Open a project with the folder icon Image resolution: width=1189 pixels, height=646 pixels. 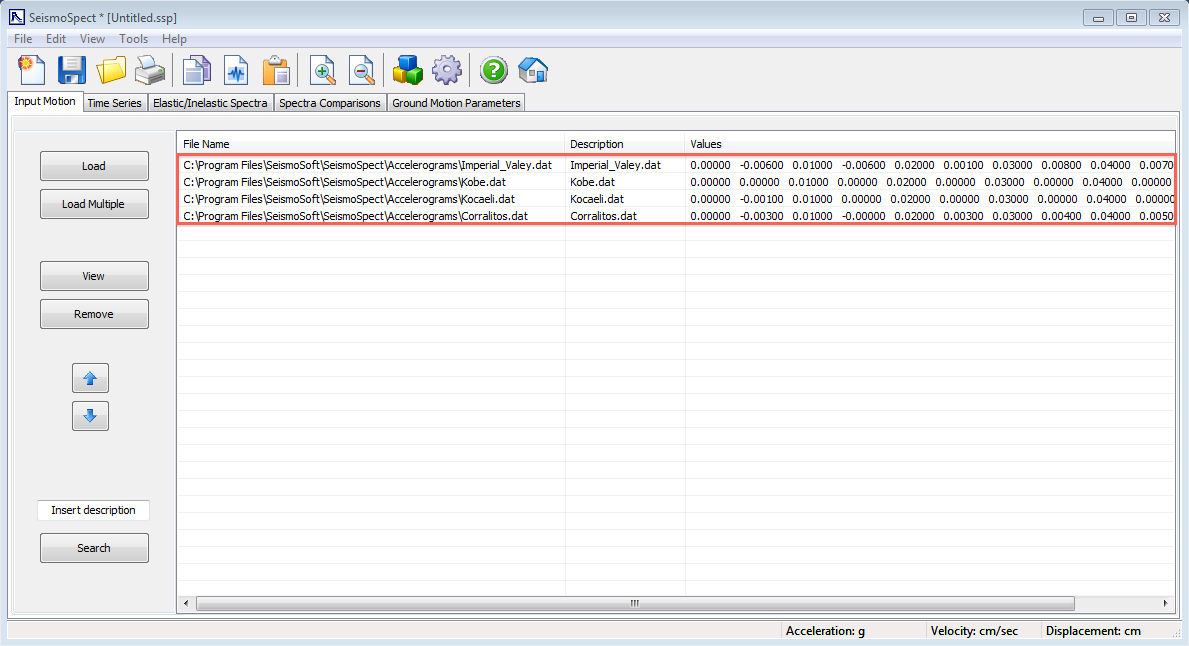(x=111, y=70)
